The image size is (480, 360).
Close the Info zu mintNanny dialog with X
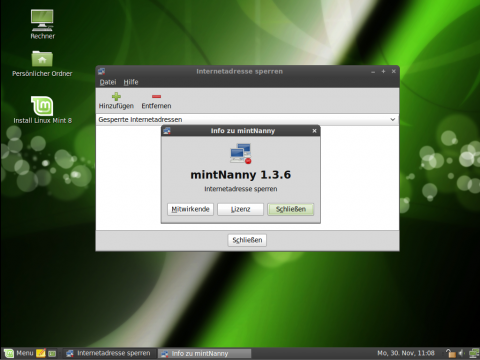click(314, 131)
